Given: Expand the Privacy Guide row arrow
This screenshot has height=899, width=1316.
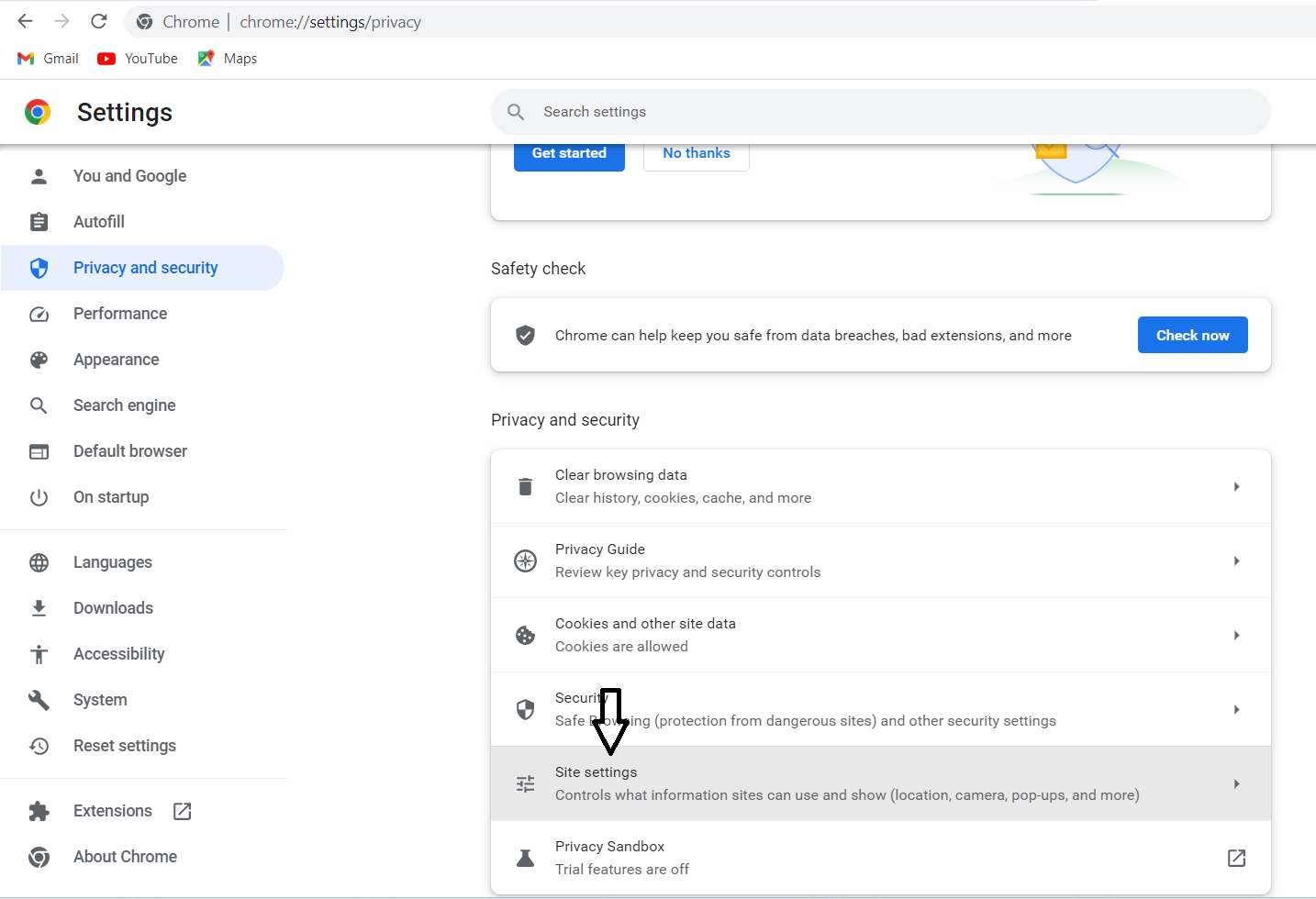Looking at the screenshot, I should point(1236,560).
